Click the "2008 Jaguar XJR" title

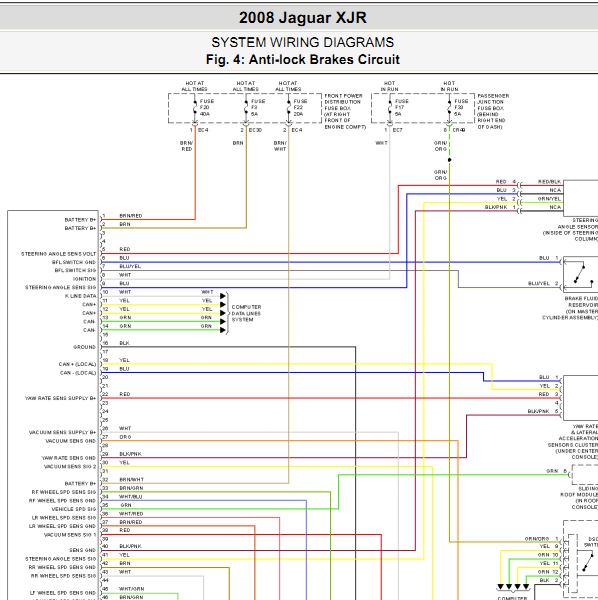[303, 18]
